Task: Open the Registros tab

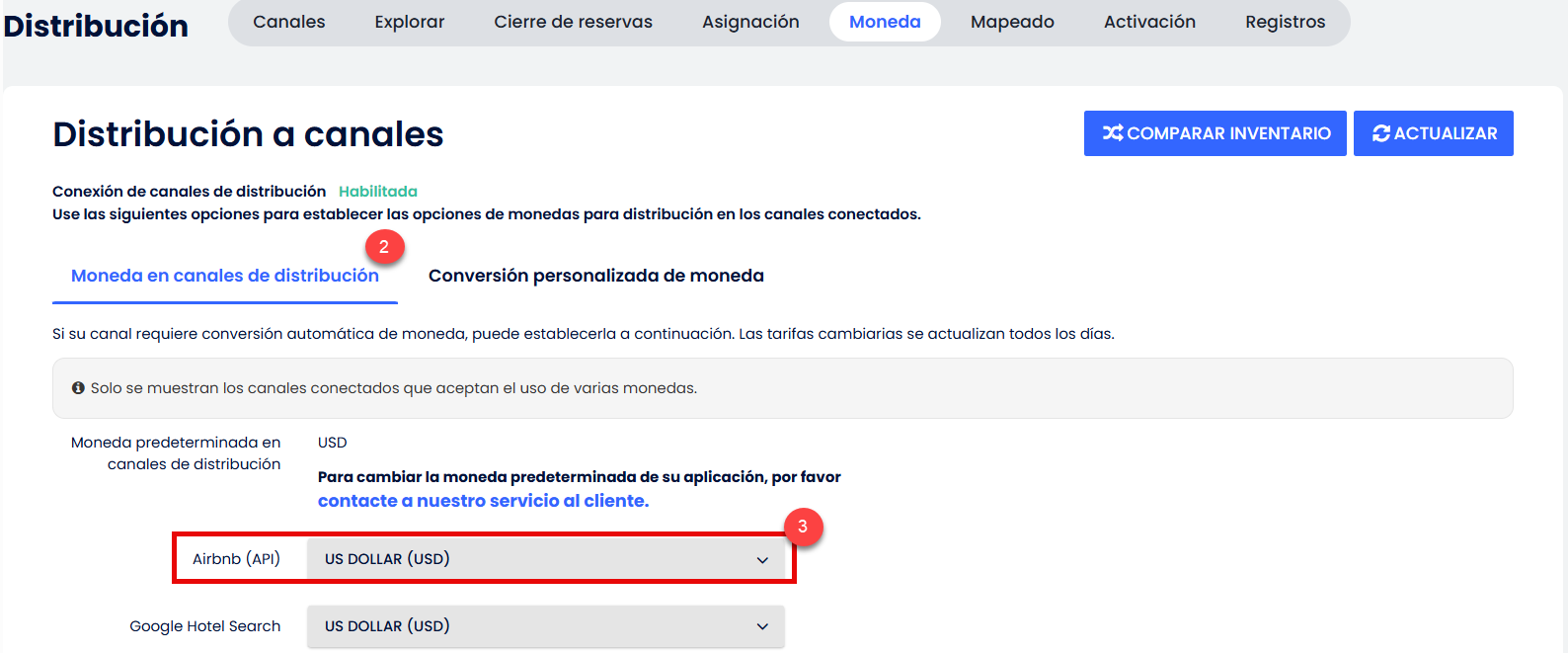Action: (1286, 22)
